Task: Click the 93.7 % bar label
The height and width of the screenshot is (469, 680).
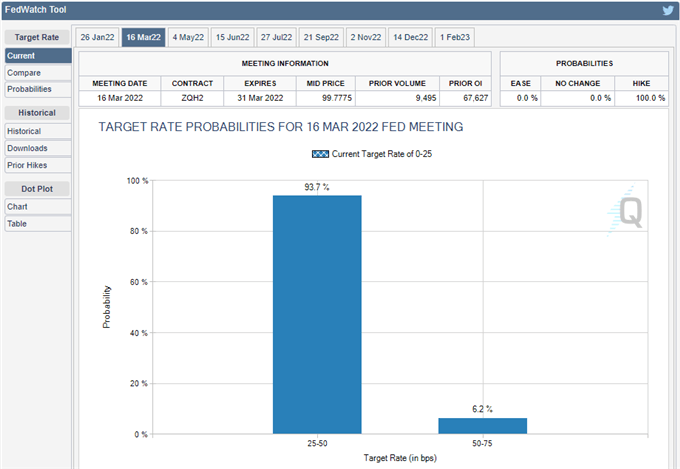Action: point(317,187)
